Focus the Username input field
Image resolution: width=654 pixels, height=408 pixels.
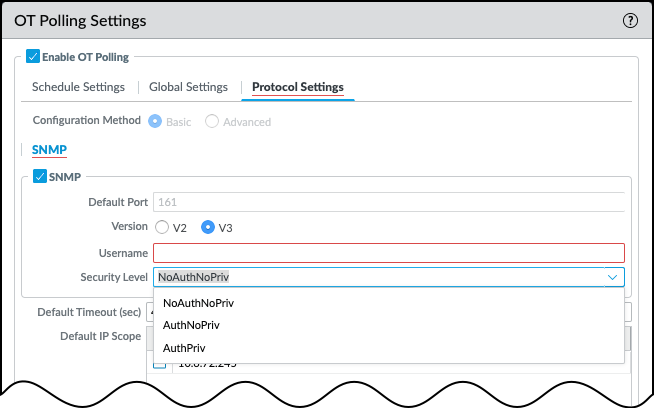tap(388, 253)
